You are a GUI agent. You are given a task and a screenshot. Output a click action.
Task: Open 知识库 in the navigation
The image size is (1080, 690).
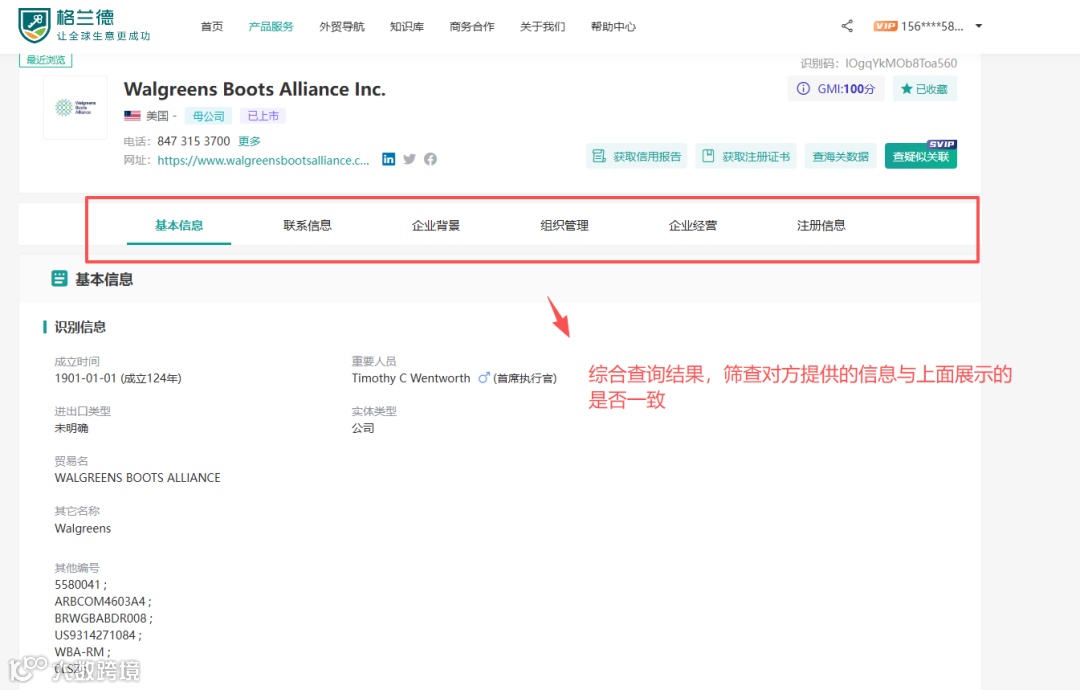406,27
